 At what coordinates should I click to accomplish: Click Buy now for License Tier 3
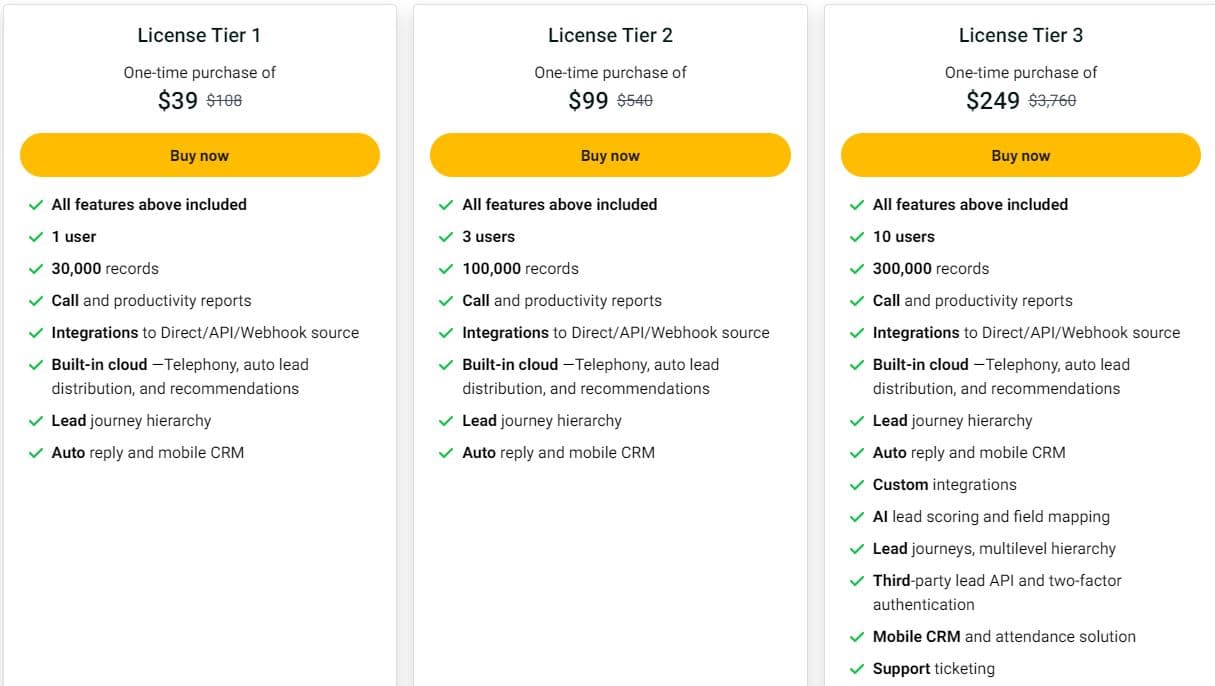(x=1020, y=155)
